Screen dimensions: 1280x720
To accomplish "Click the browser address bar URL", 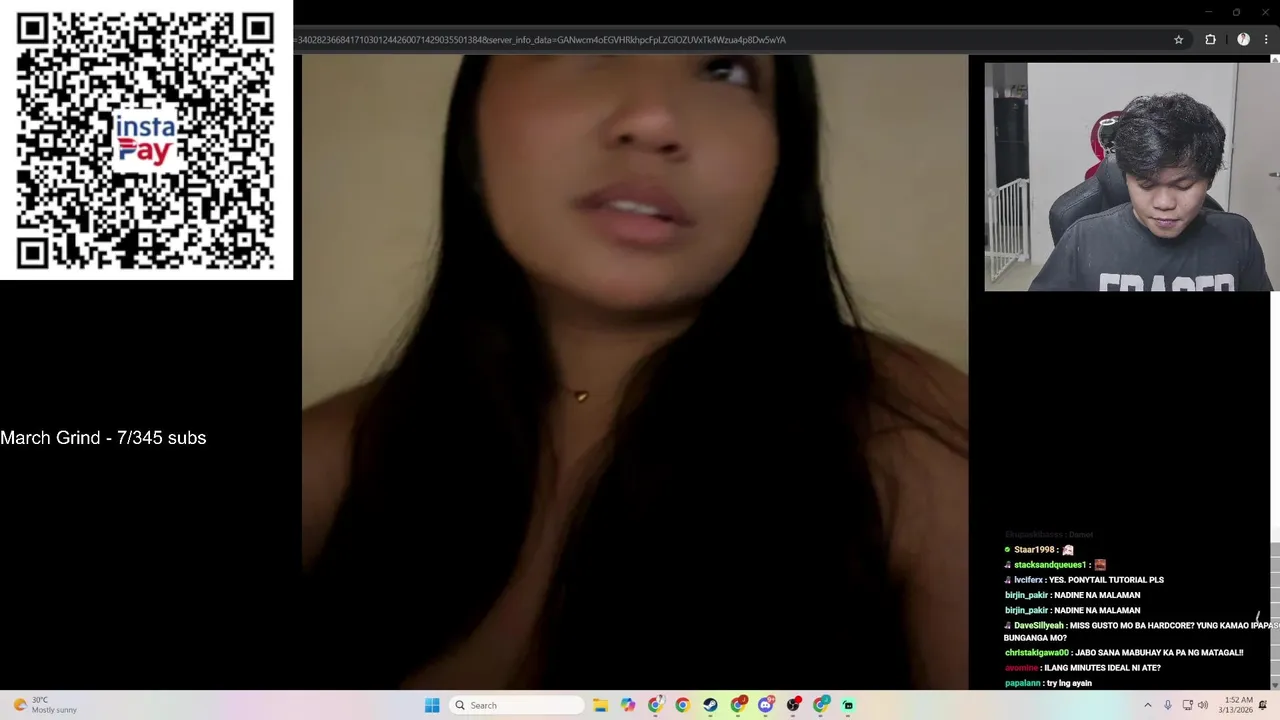I will click(x=540, y=40).
